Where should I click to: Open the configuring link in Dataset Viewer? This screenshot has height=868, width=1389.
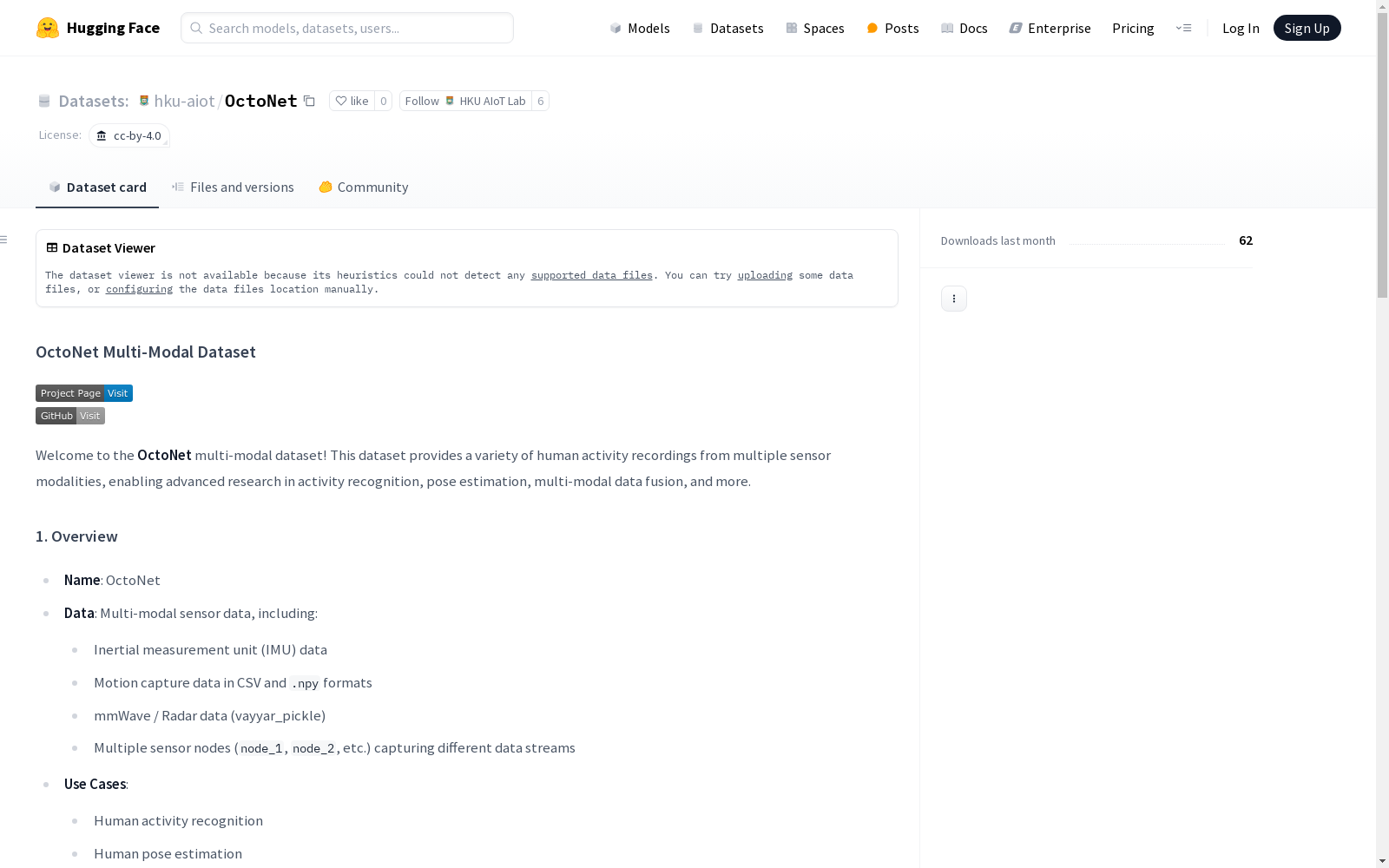coord(139,289)
